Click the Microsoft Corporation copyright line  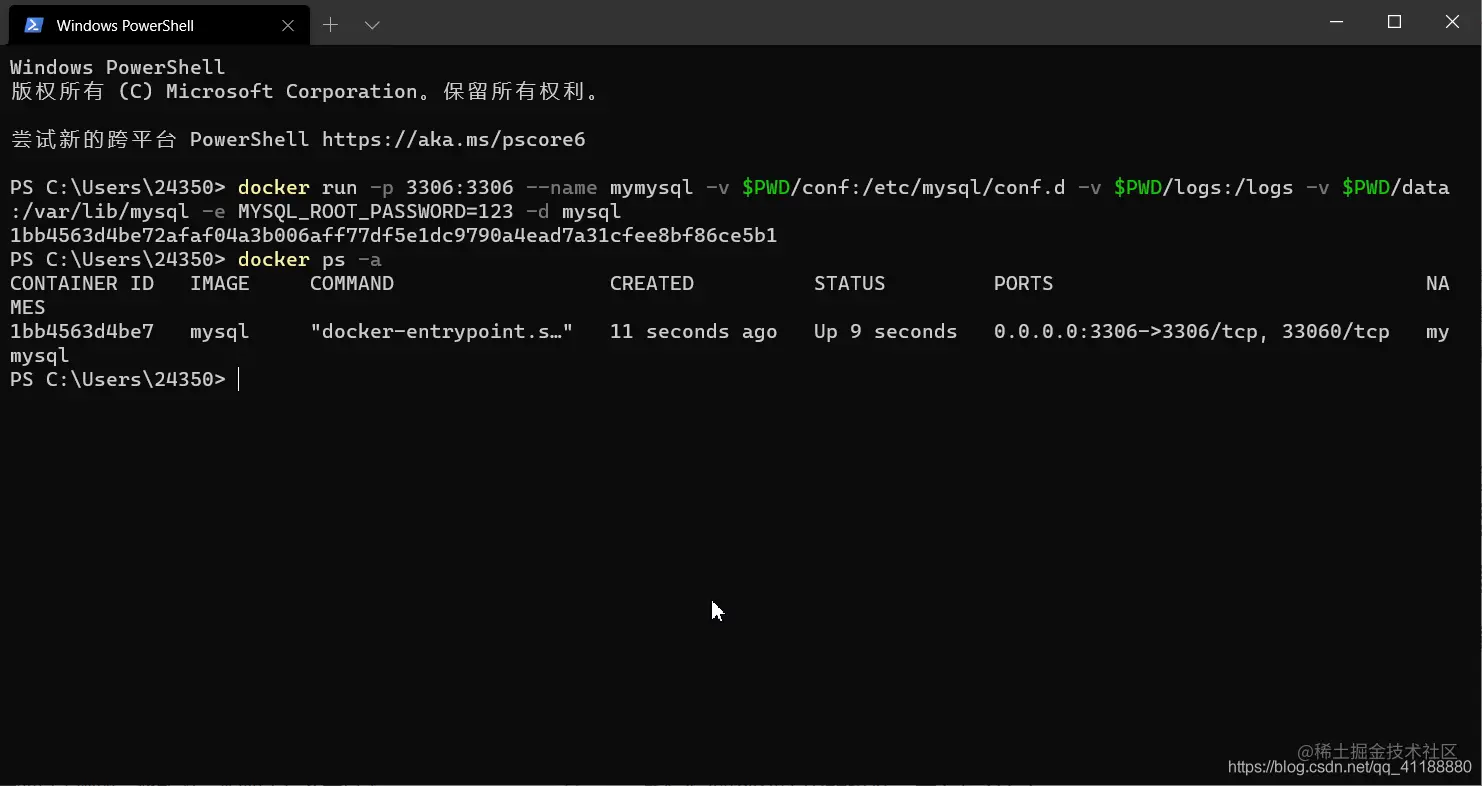306,92
